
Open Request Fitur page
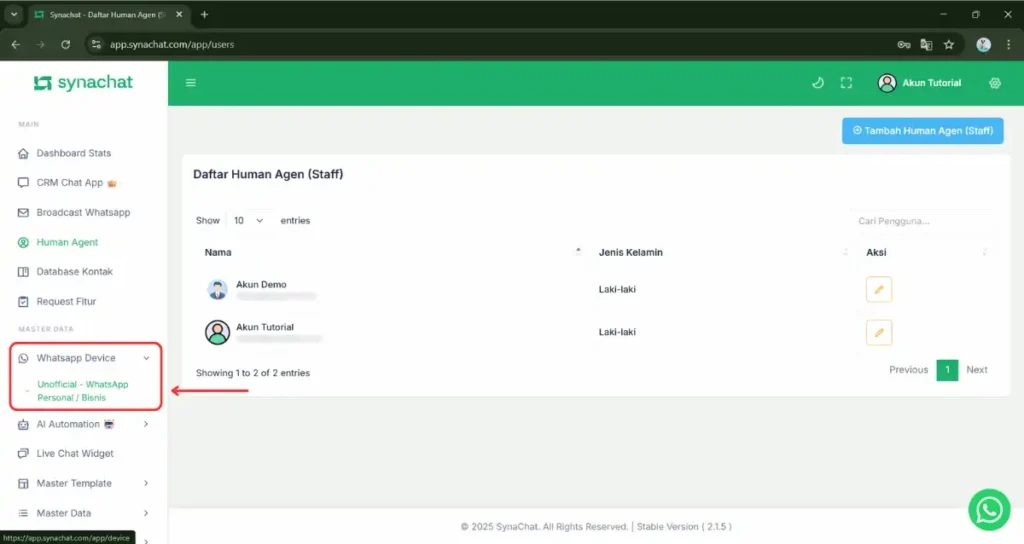click(x=66, y=302)
